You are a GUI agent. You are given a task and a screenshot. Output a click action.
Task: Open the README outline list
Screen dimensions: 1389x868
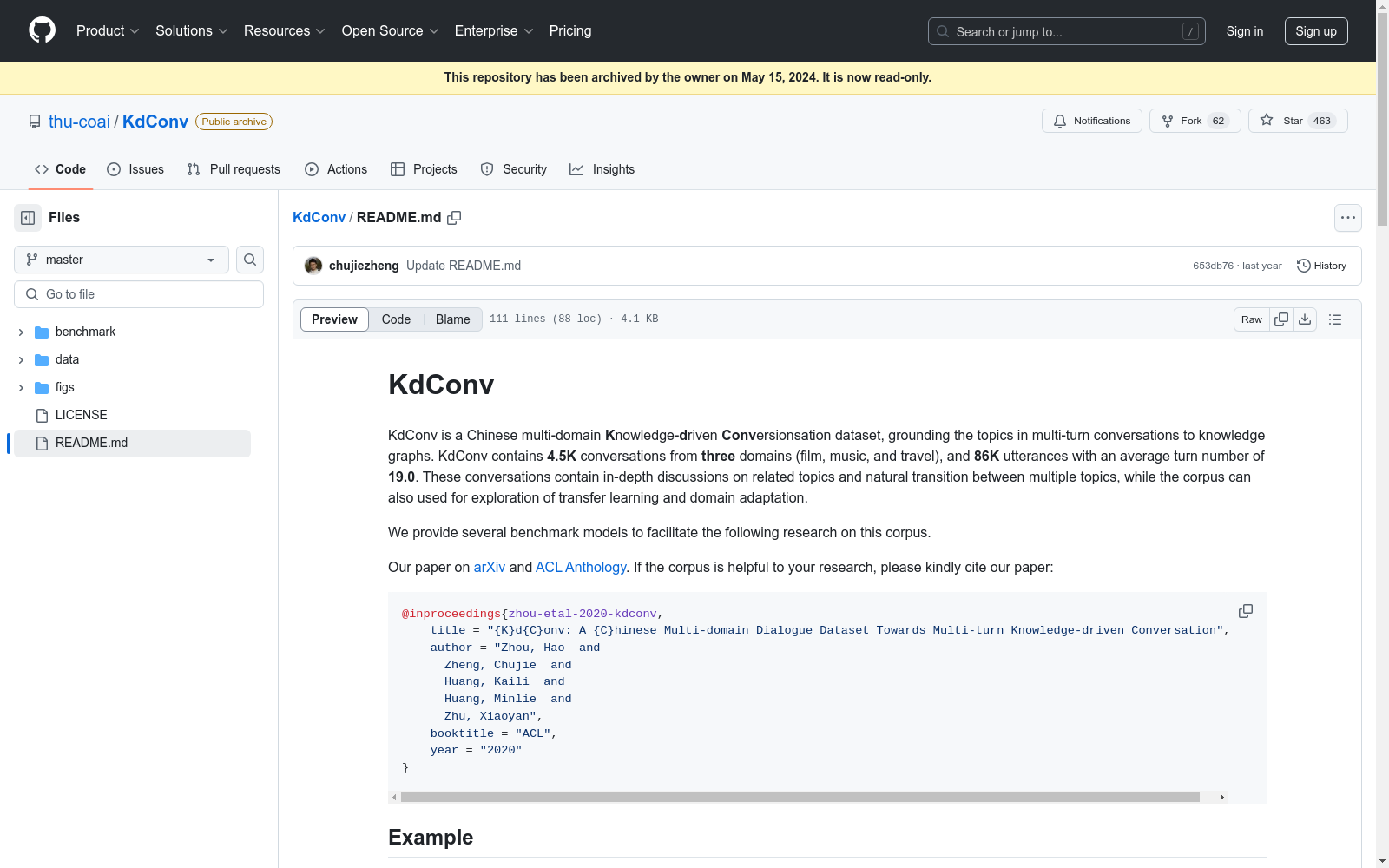(1335, 319)
